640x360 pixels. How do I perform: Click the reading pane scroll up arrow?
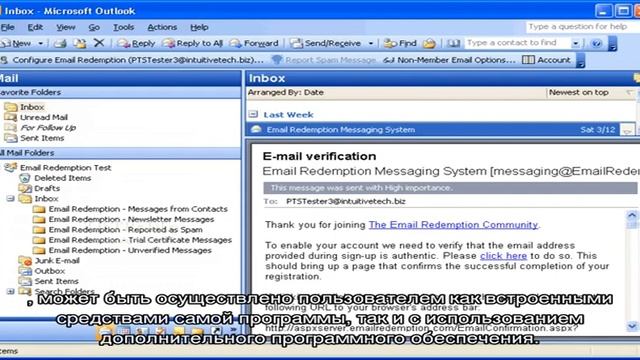point(632,216)
